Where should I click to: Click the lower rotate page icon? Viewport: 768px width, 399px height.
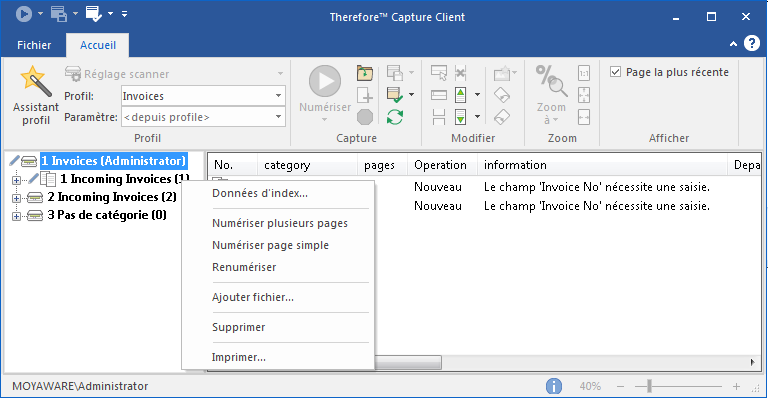pos(502,117)
